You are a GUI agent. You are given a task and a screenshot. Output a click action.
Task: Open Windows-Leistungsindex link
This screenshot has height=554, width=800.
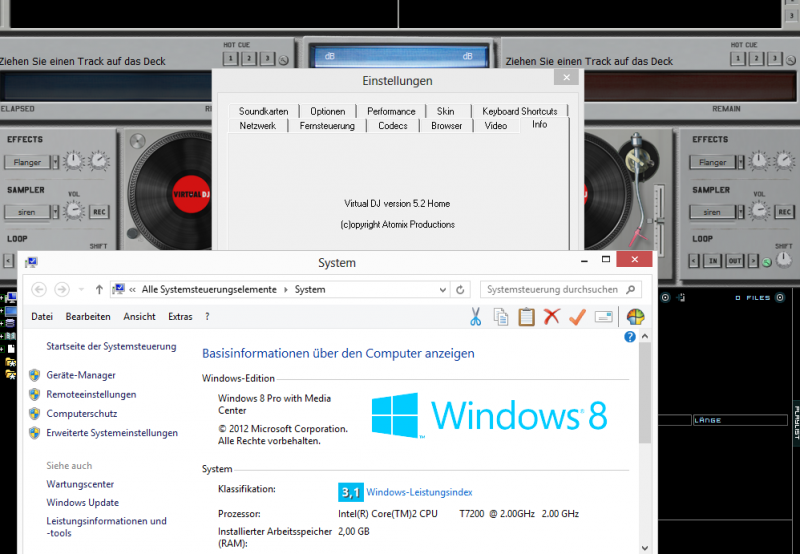tap(419, 492)
